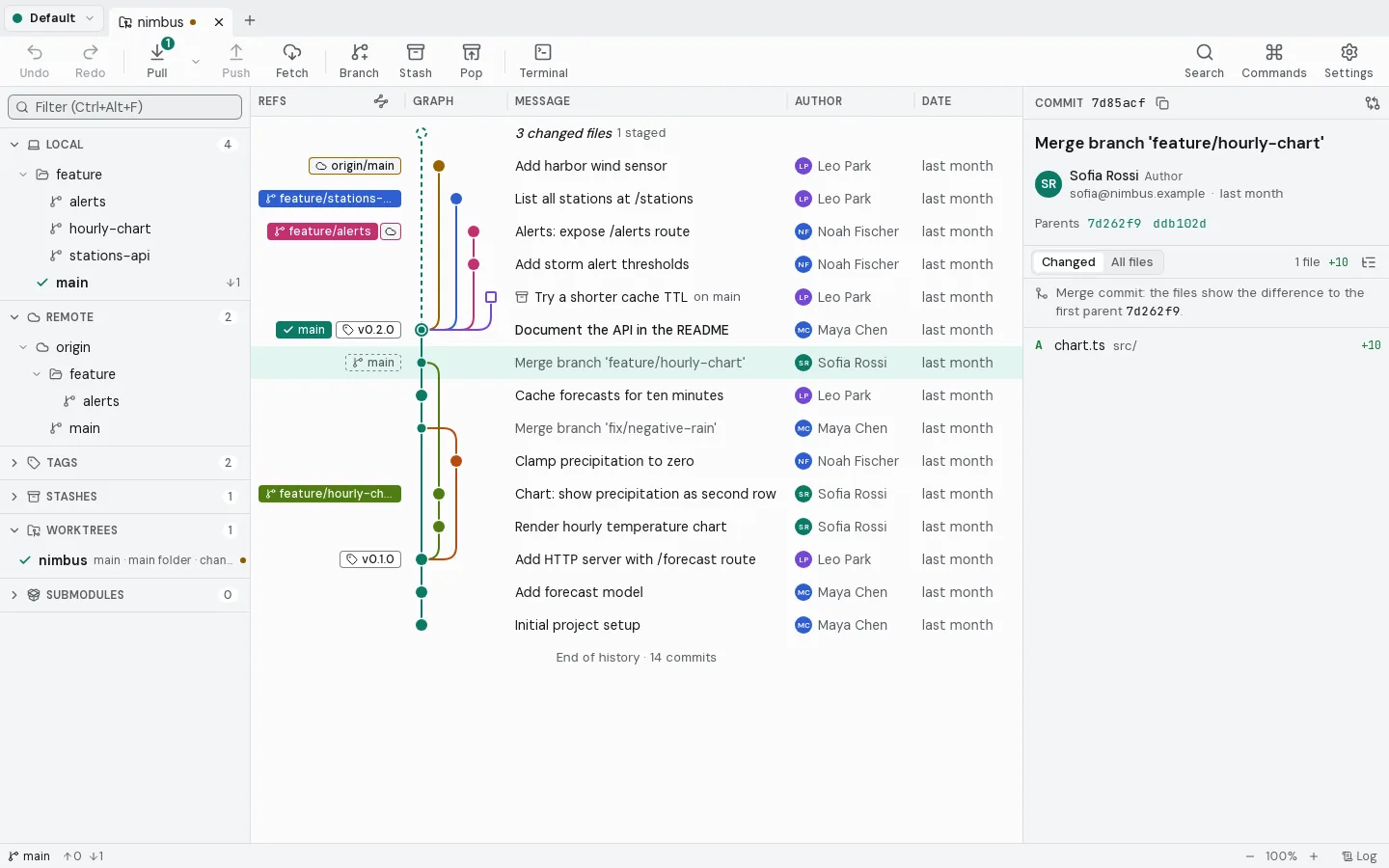Screen dimensions: 1389x868
Task: Collapse the REMOTE section
Action: point(14,317)
